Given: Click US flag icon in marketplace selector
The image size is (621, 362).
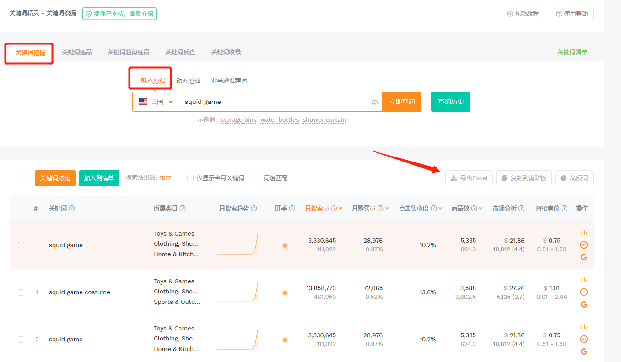Looking at the screenshot, I should [x=143, y=102].
